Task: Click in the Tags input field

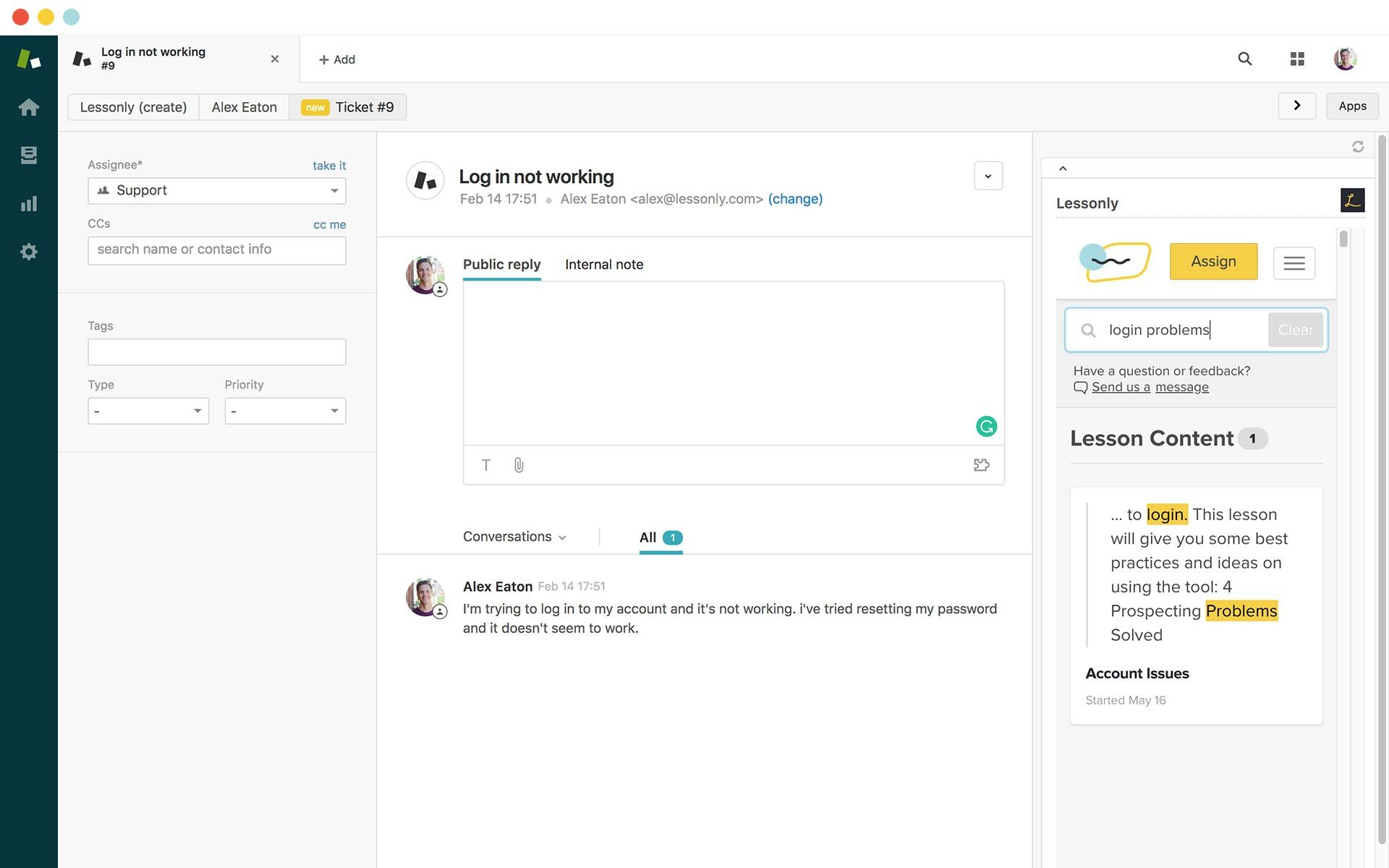Action: point(216,352)
